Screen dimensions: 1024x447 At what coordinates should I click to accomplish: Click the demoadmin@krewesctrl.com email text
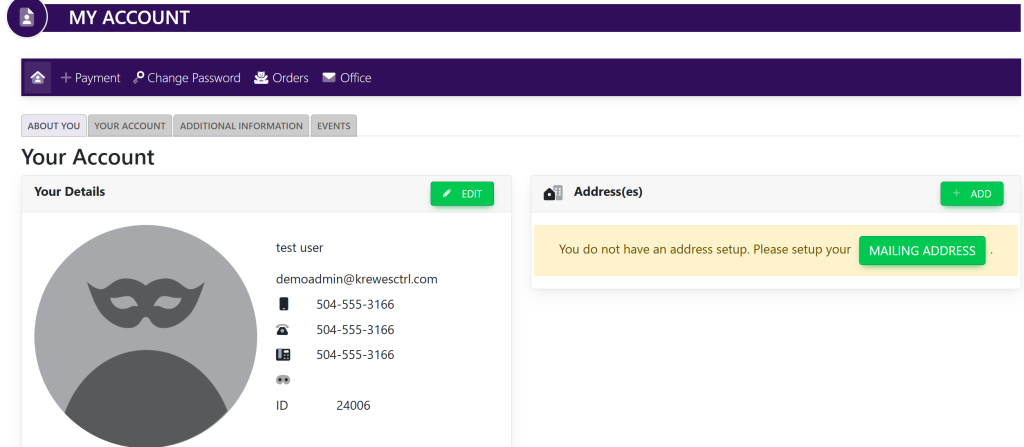pos(357,279)
